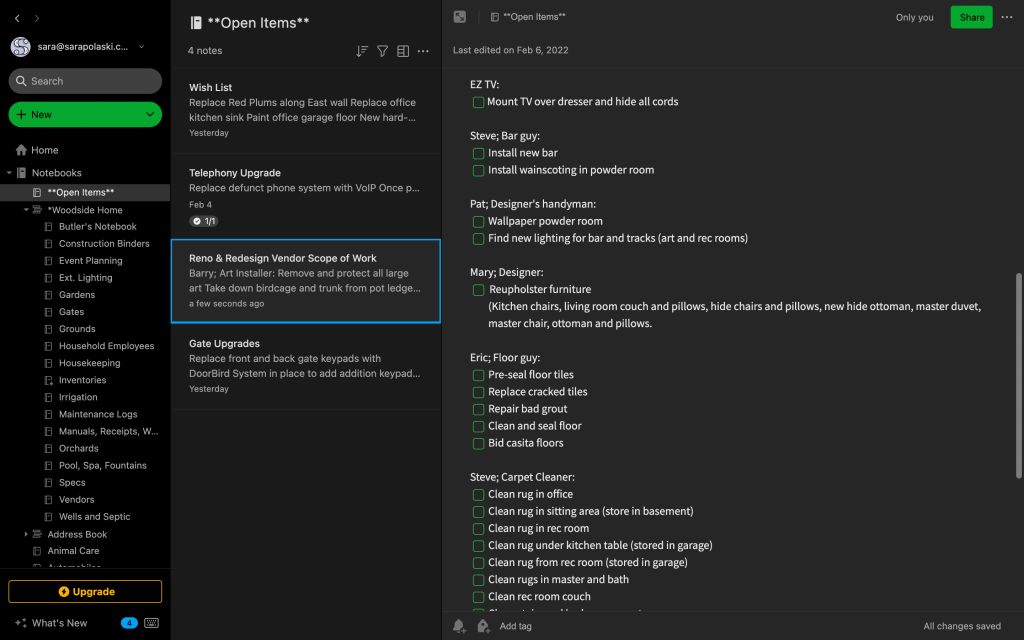Screen dimensions: 1024x640
Task: Click the green Share button
Action: click(x=971, y=17)
